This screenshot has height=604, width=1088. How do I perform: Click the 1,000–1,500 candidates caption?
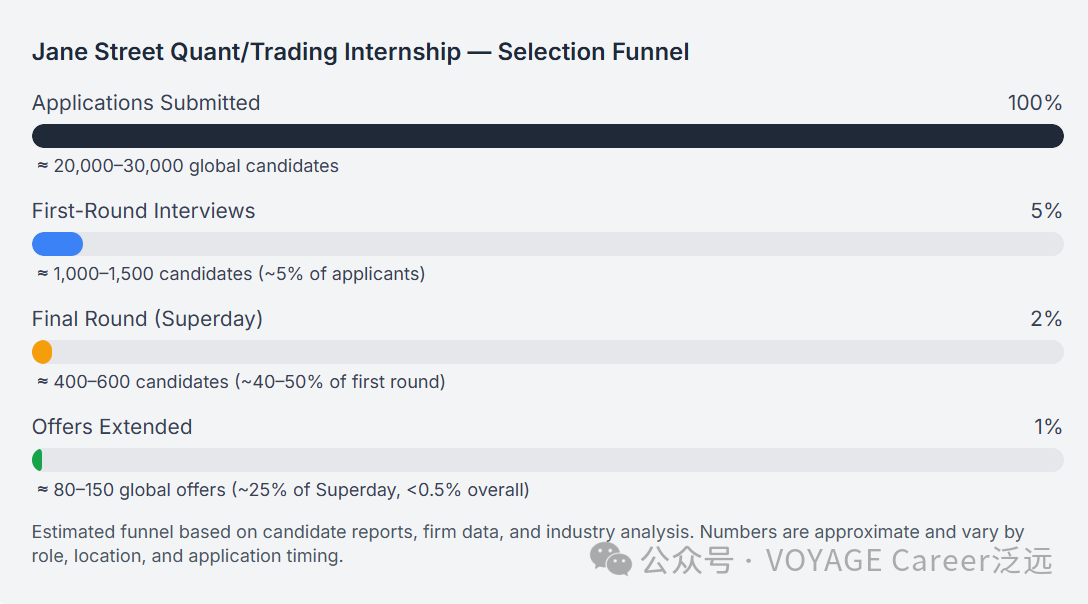pyautogui.click(x=230, y=274)
